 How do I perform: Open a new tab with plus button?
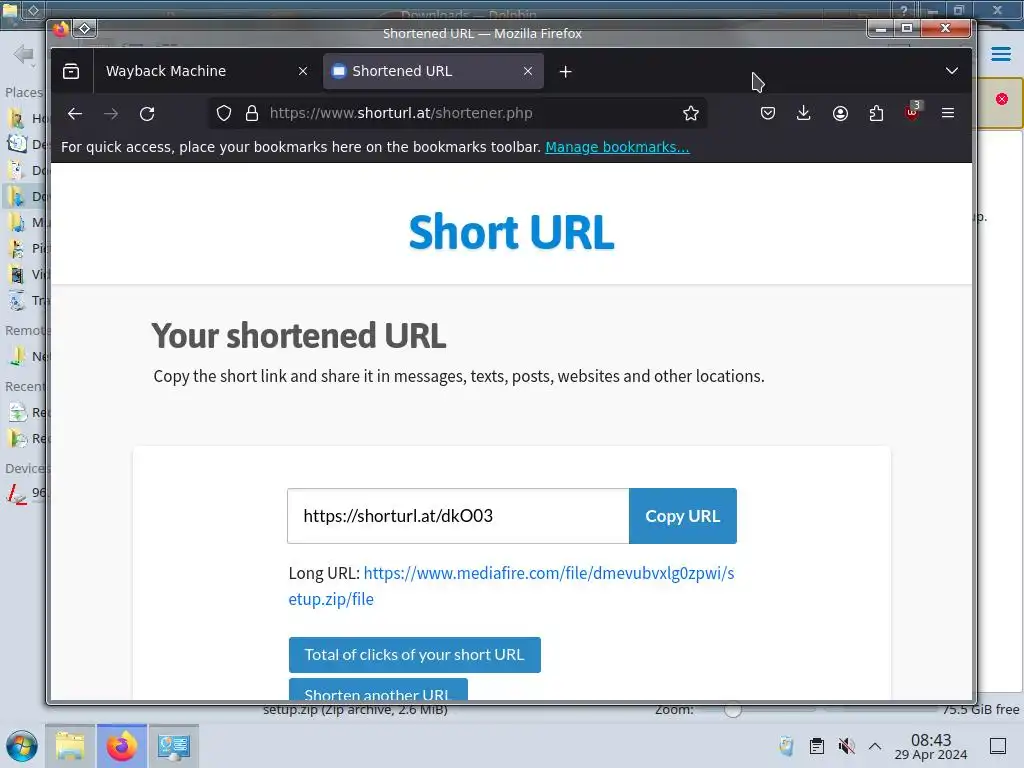[566, 71]
